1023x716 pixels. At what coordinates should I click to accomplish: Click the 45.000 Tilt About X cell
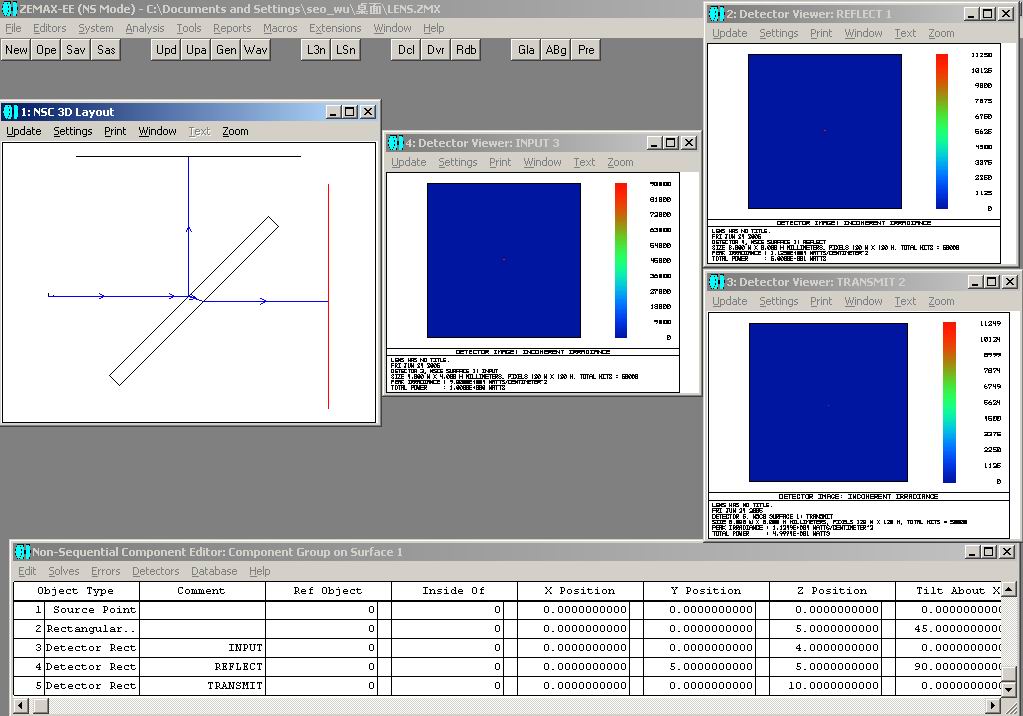[948, 629]
